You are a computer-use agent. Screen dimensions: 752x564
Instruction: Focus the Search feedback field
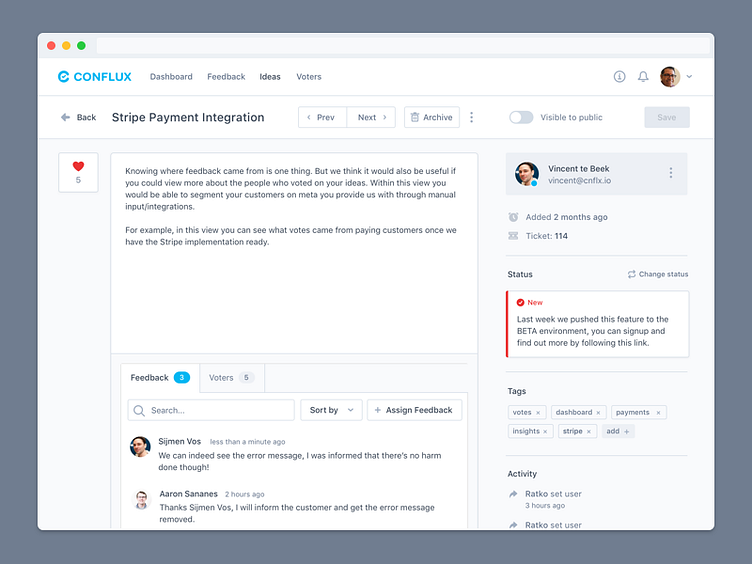pos(211,411)
